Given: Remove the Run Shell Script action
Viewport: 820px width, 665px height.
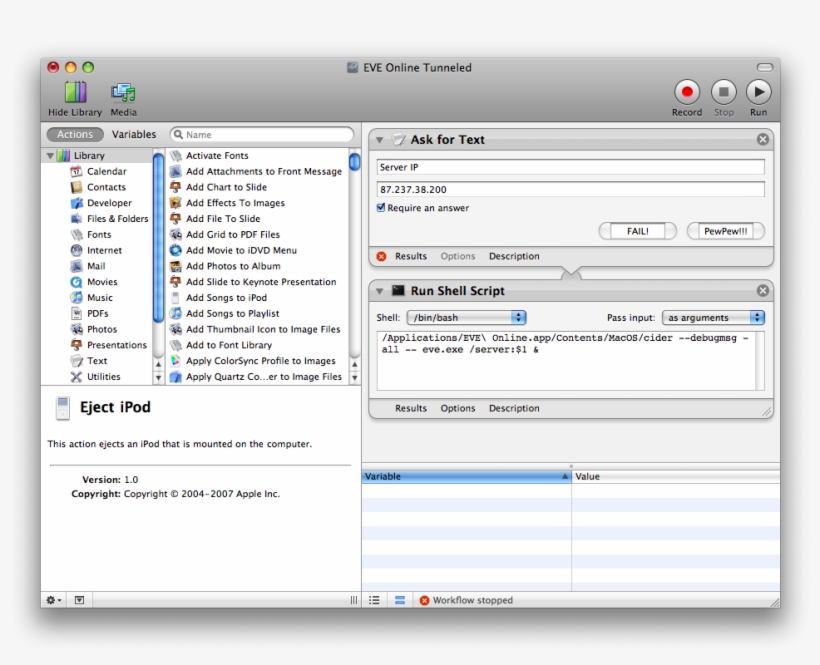Looking at the screenshot, I should pyautogui.click(x=762, y=291).
